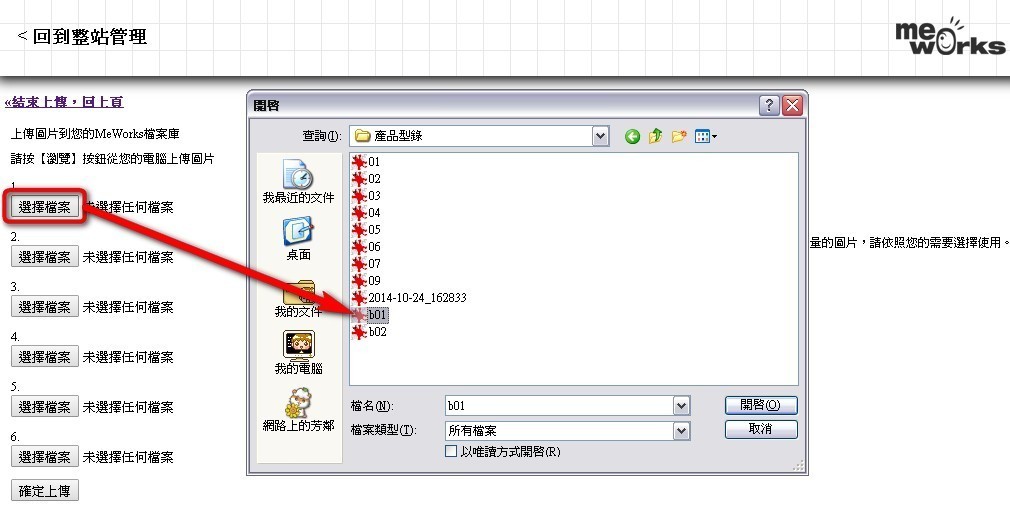Select 桌面 in the places bar

click(x=298, y=238)
